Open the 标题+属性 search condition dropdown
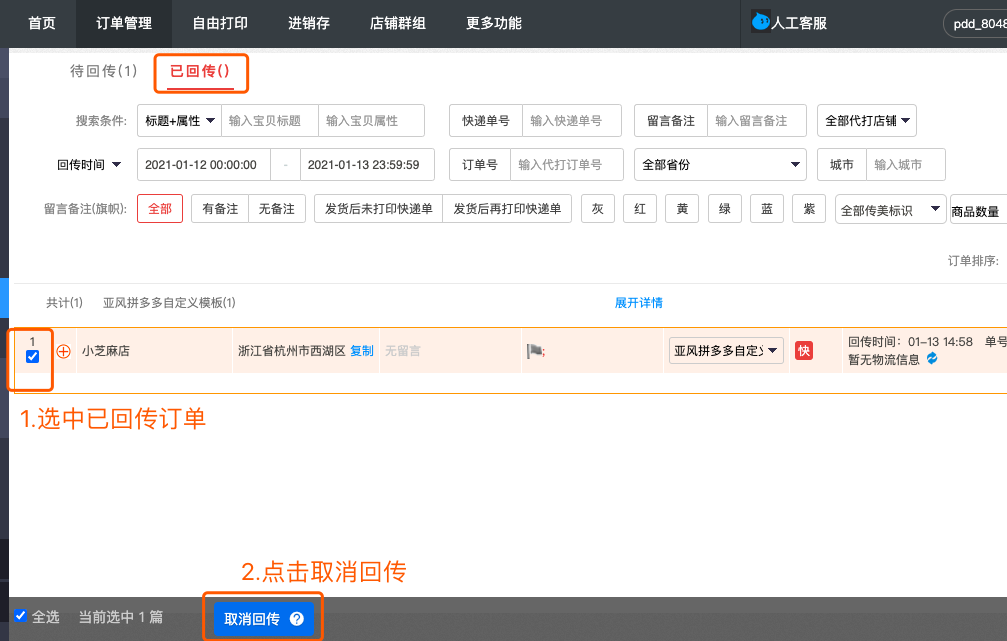 pyautogui.click(x=180, y=121)
